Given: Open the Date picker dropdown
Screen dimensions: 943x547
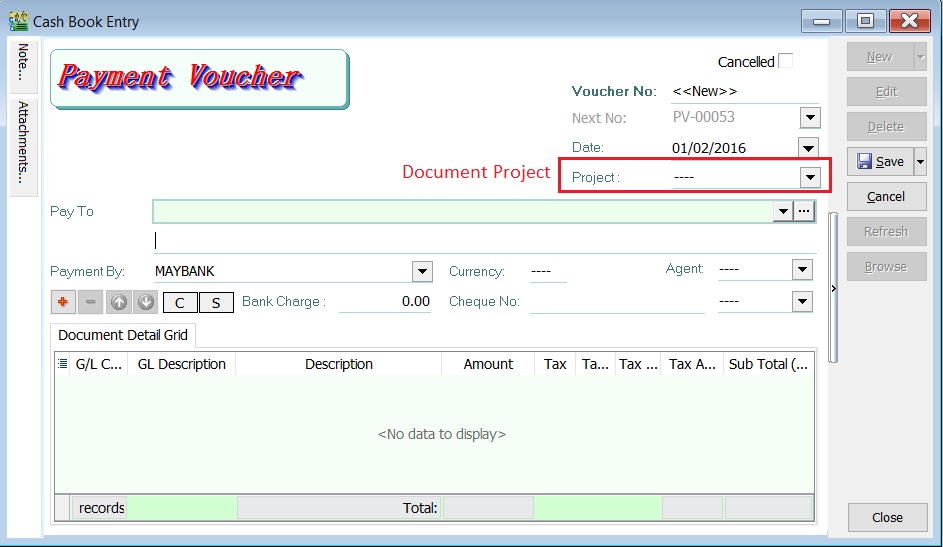Looking at the screenshot, I should pyautogui.click(x=809, y=148).
